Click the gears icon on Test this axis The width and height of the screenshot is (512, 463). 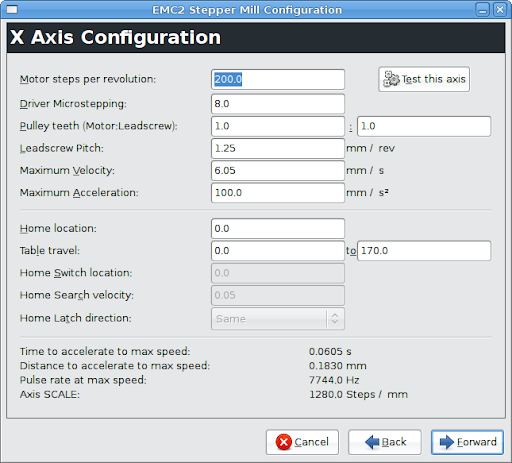pos(391,79)
